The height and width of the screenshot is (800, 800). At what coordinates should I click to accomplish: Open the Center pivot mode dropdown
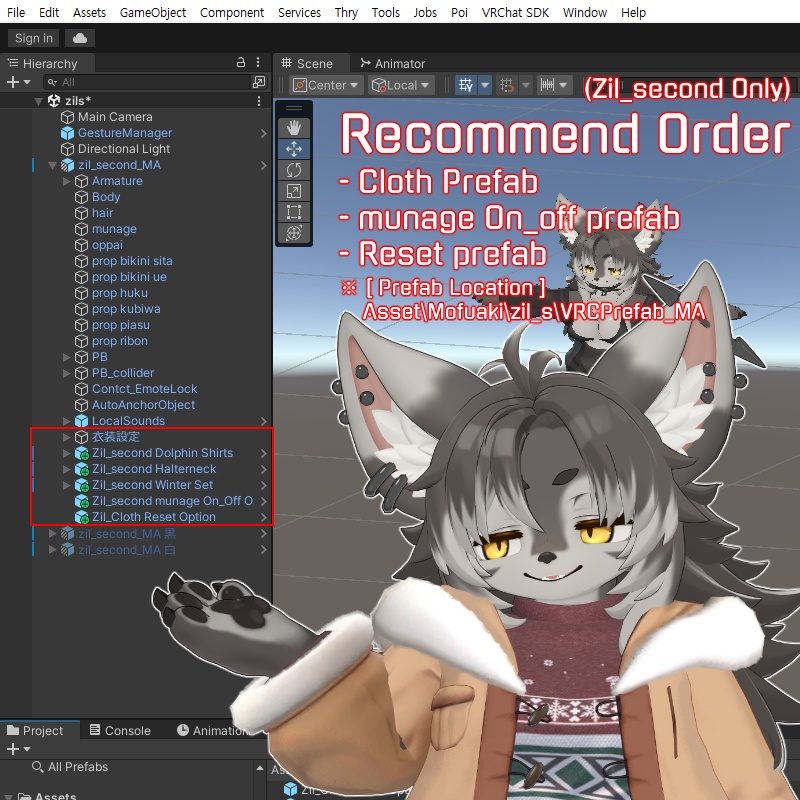(x=326, y=85)
